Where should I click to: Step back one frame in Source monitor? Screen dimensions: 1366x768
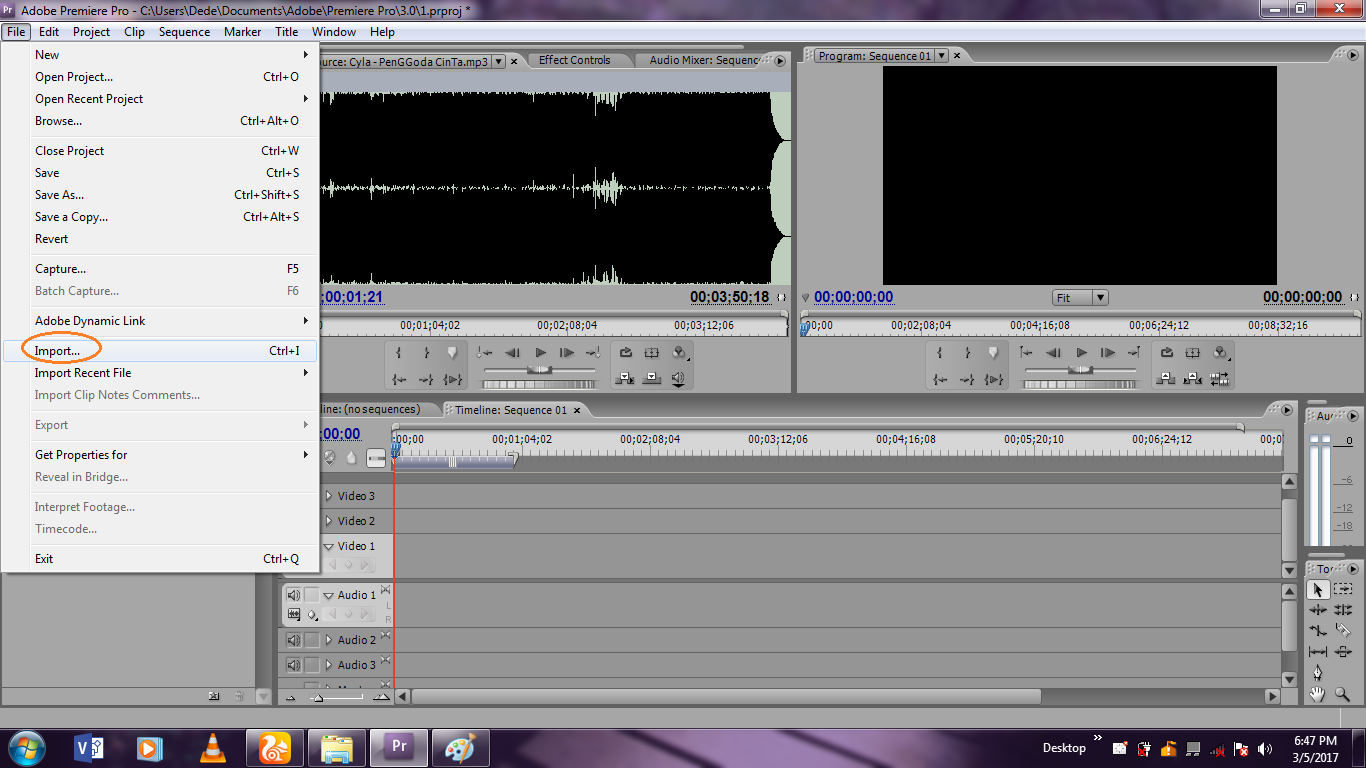coord(513,353)
